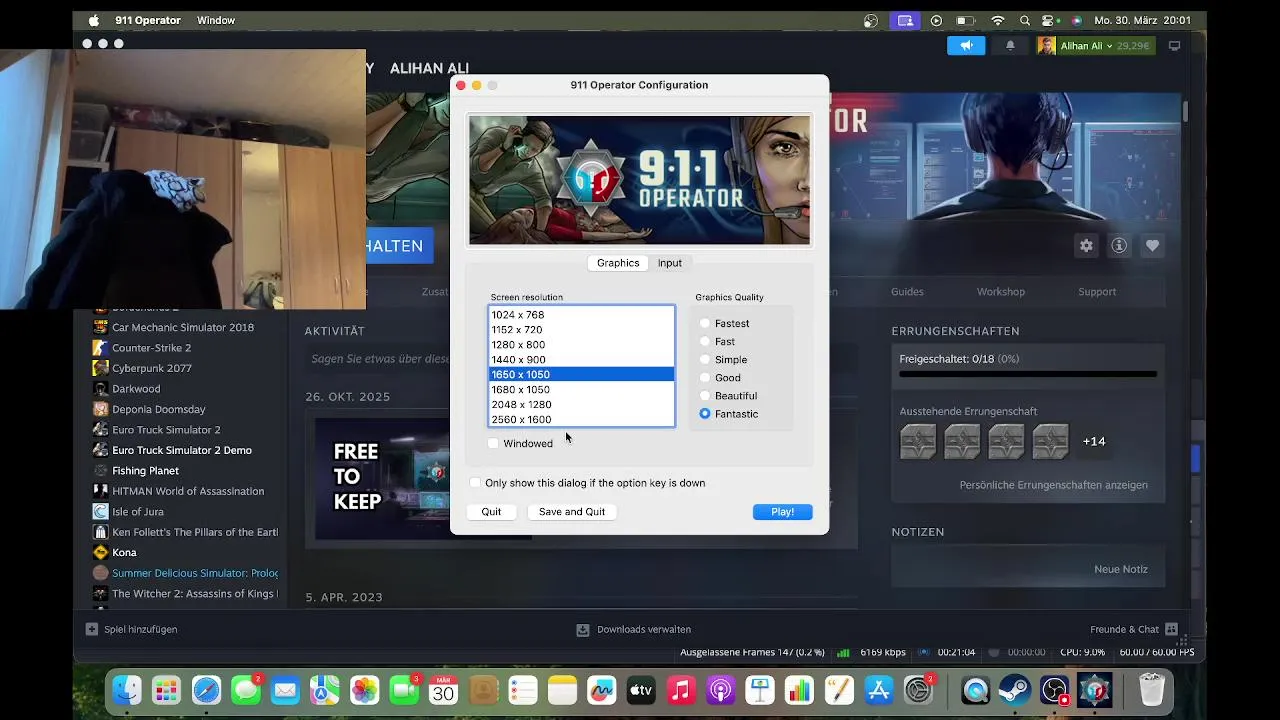Open Trash in the Dock
This screenshot has height=720, width=1280.
(1152, 690)
